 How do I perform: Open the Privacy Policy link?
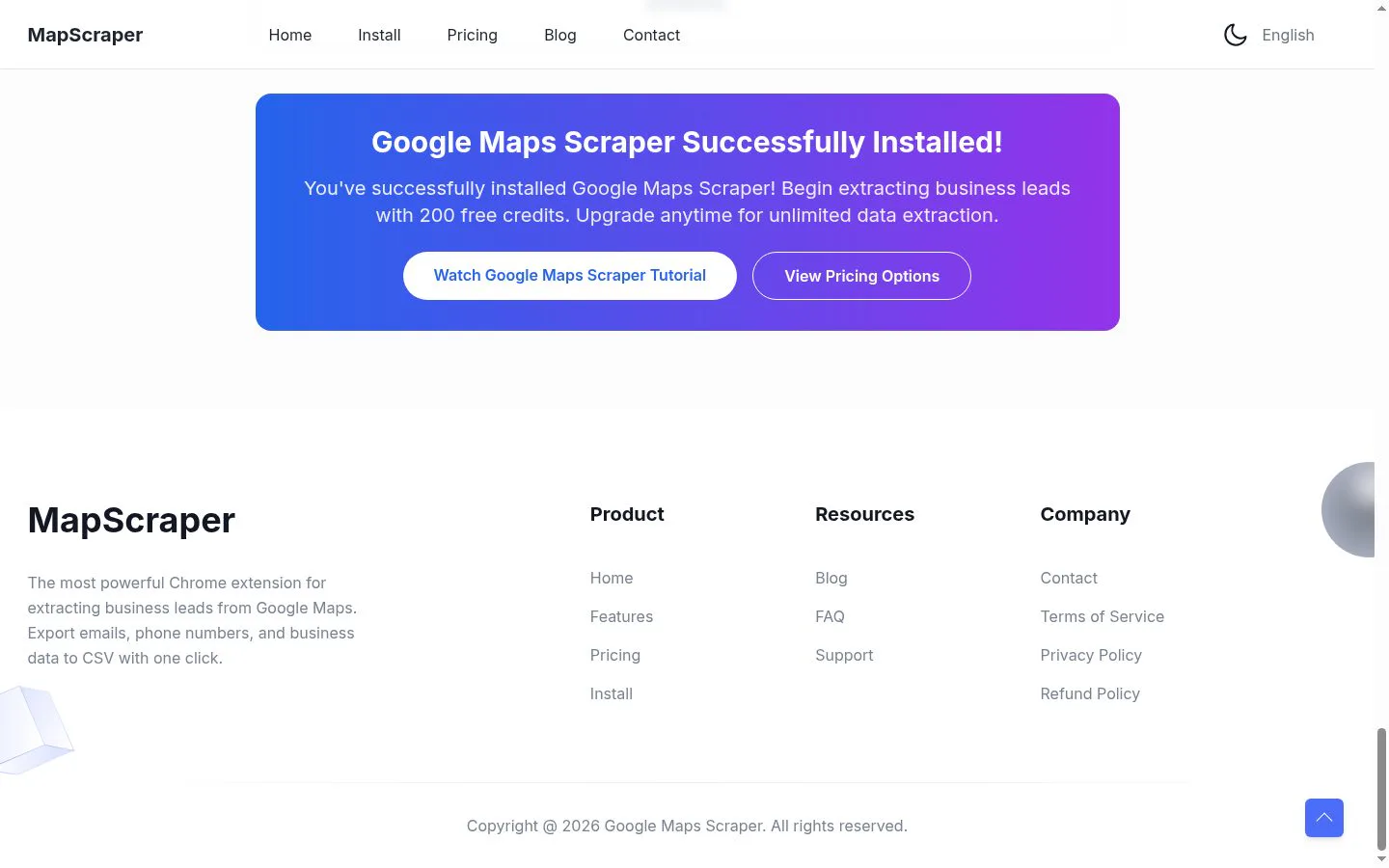[1091, 655]
